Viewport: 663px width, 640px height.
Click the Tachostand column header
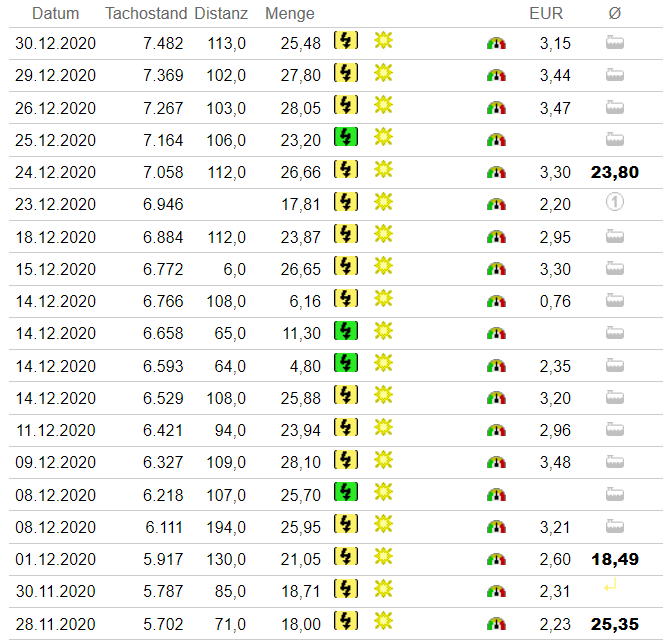click(x=146, y=13)
